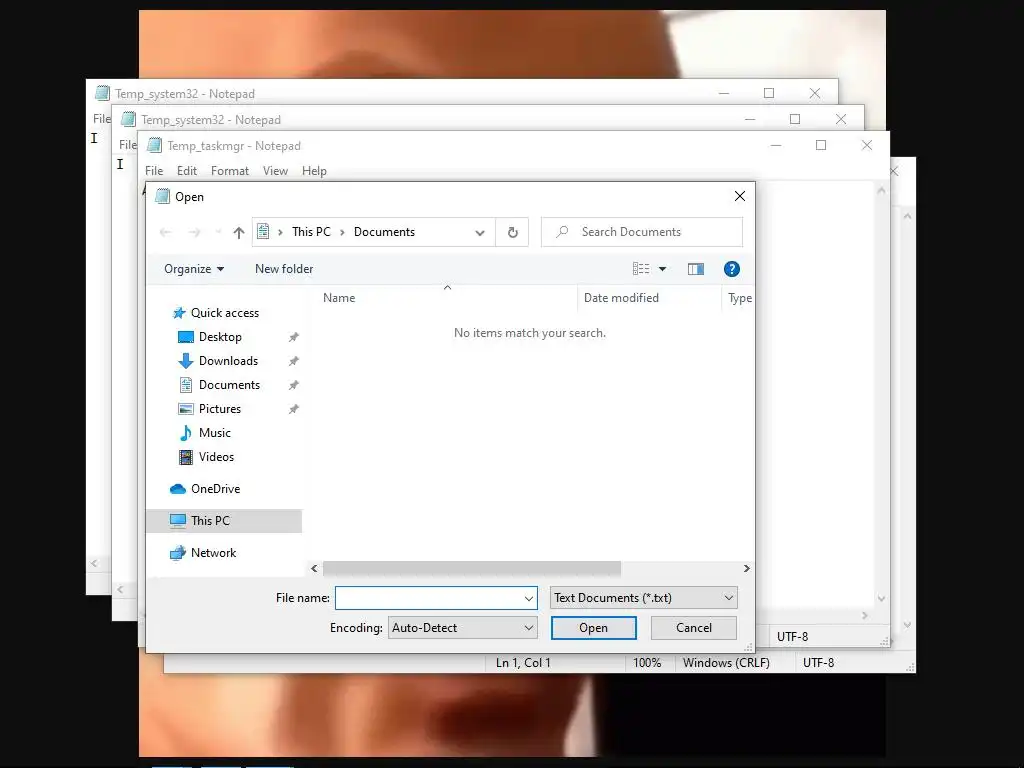Image resolution: width=1024 pixels, height=768 pixels.
Task: Open File menu of rearmost Temp_system32 Notepad
Action: point(101,119)
